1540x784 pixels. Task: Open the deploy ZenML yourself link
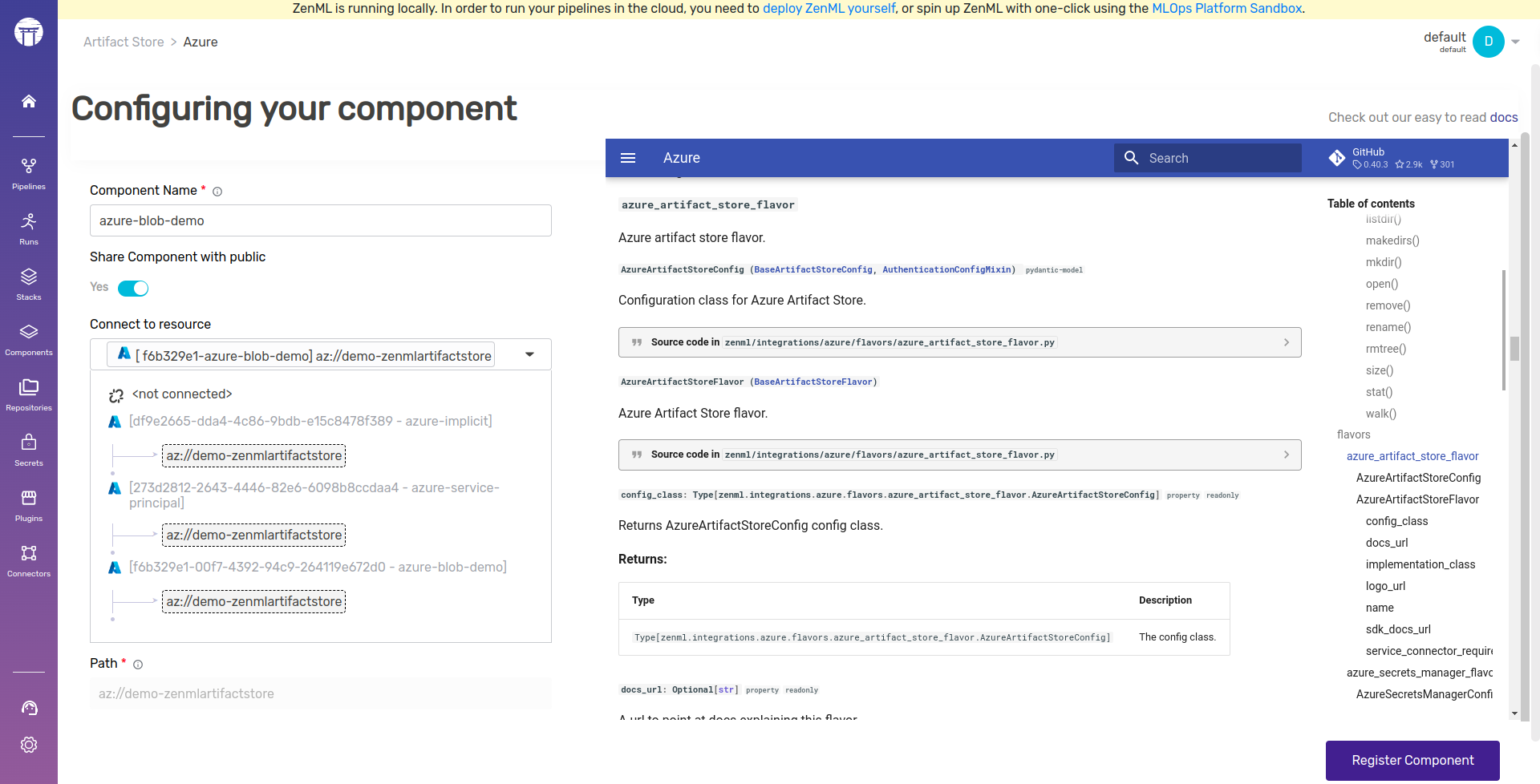pyautogui.click(x=829, y=8)
